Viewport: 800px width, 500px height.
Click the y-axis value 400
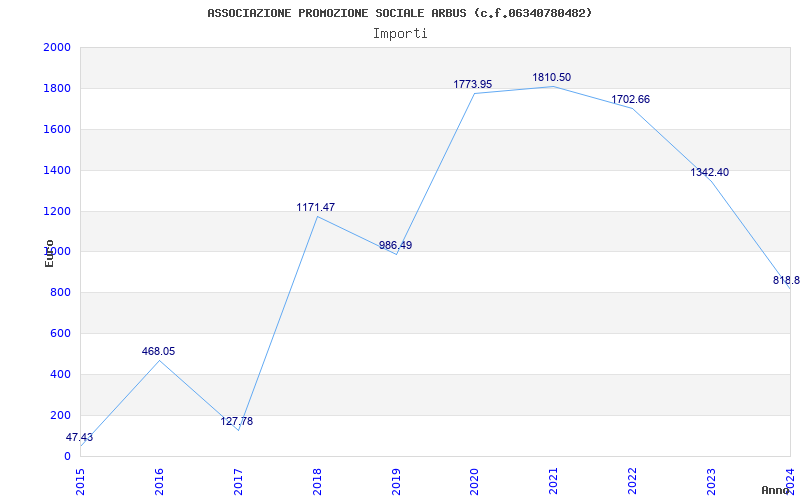[x=60, y=374]
